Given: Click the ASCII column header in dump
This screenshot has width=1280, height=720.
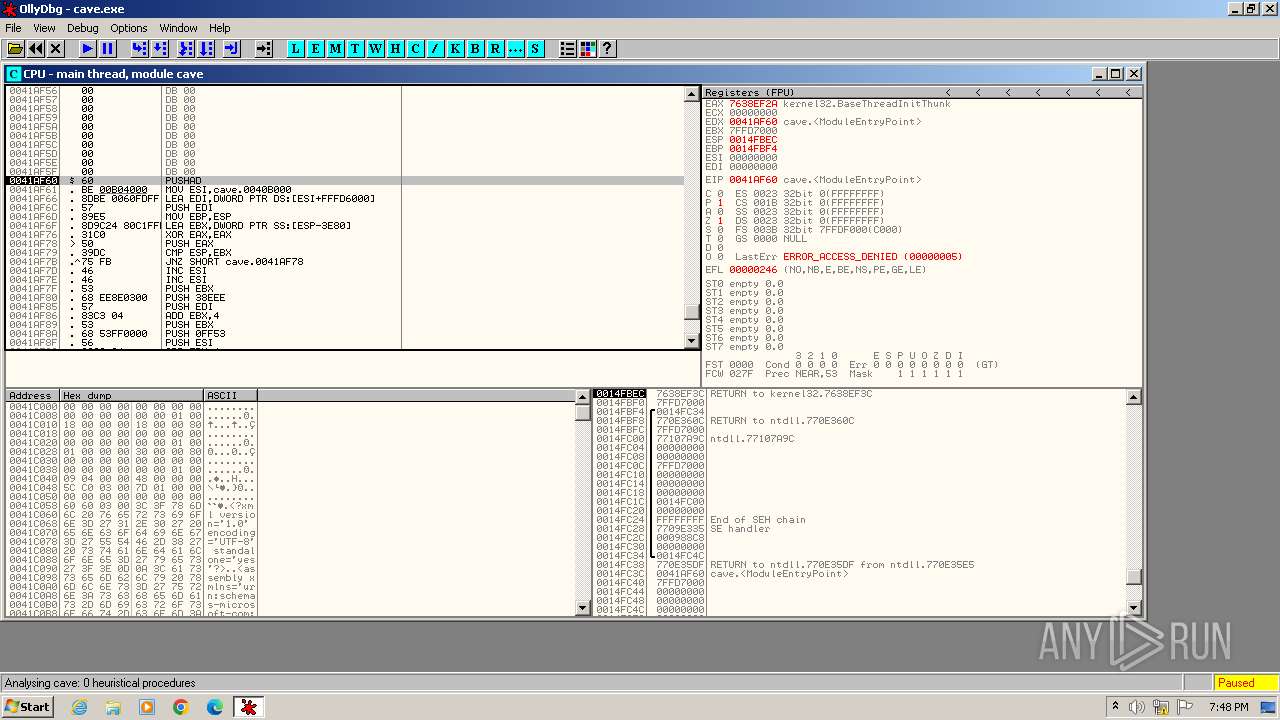Looking at the screenshot, I should [x=230, y=396].
